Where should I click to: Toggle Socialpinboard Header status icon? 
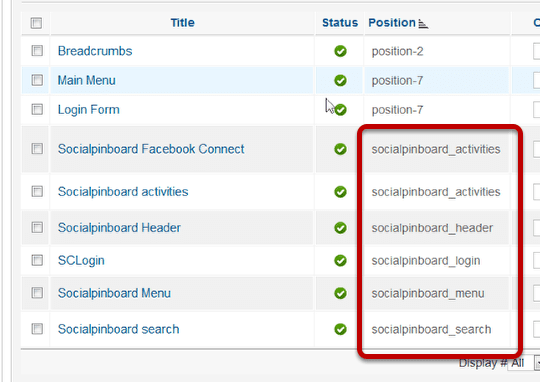[x=340, y=228]
